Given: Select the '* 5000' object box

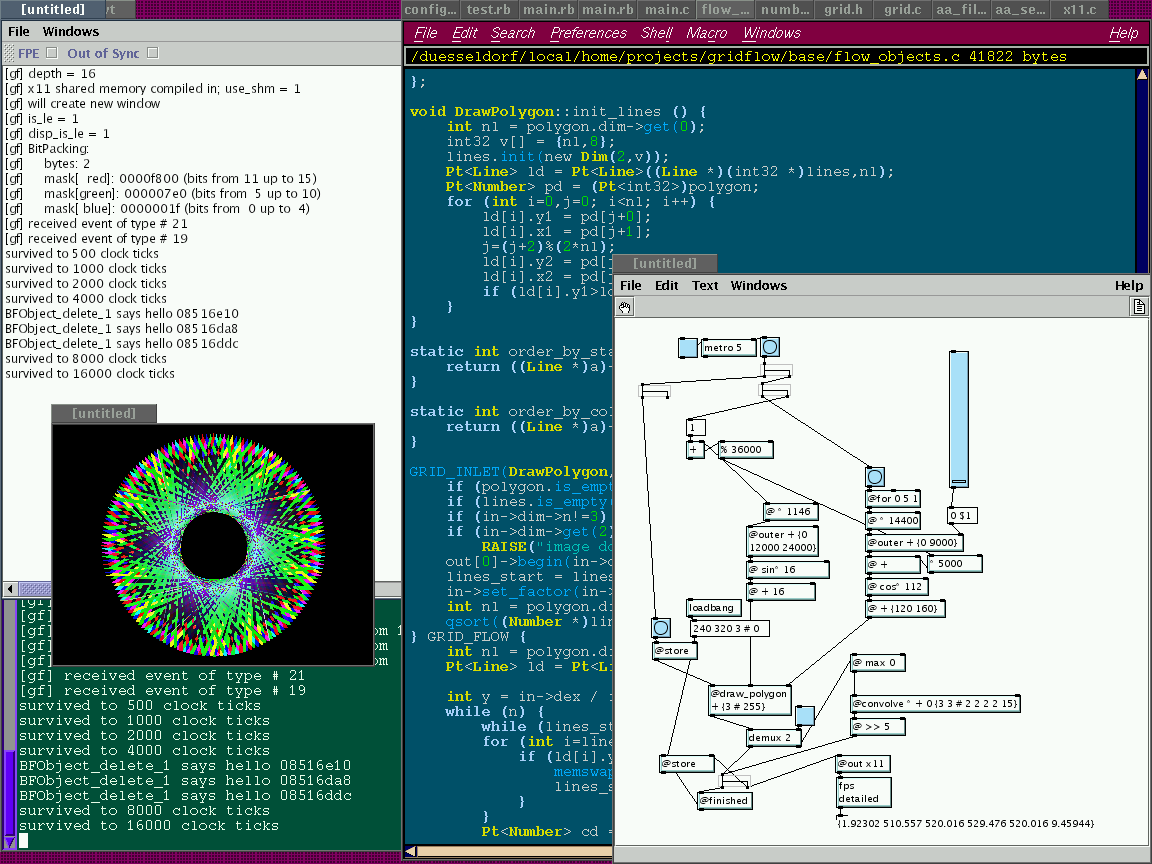Looking at the screenshot, I should pyautogui.click(x=954, y=564).
